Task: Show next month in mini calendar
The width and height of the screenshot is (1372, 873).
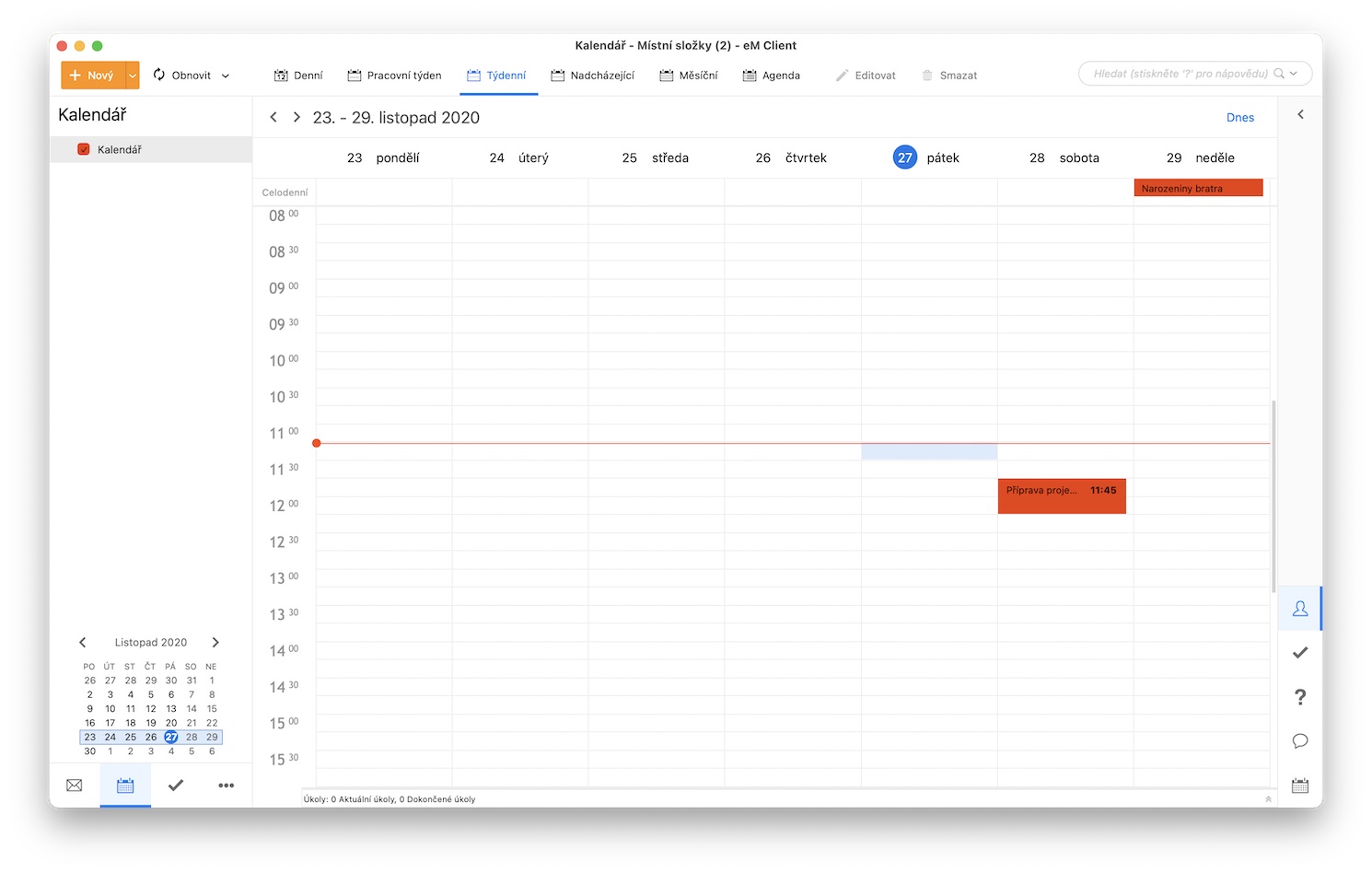Action: click(x=215, y=643)
